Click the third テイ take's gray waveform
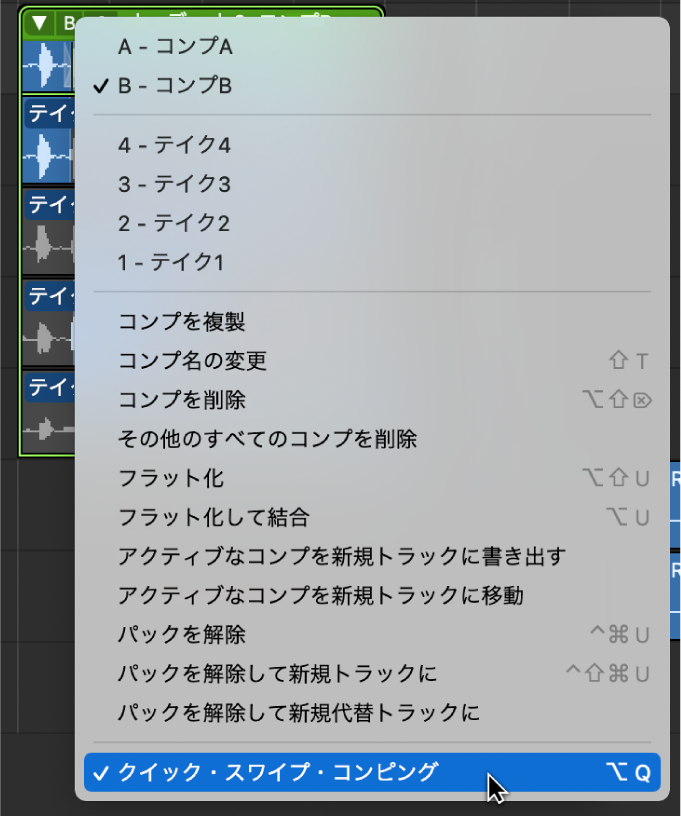 pyautogui.click(x=48, y=338)
